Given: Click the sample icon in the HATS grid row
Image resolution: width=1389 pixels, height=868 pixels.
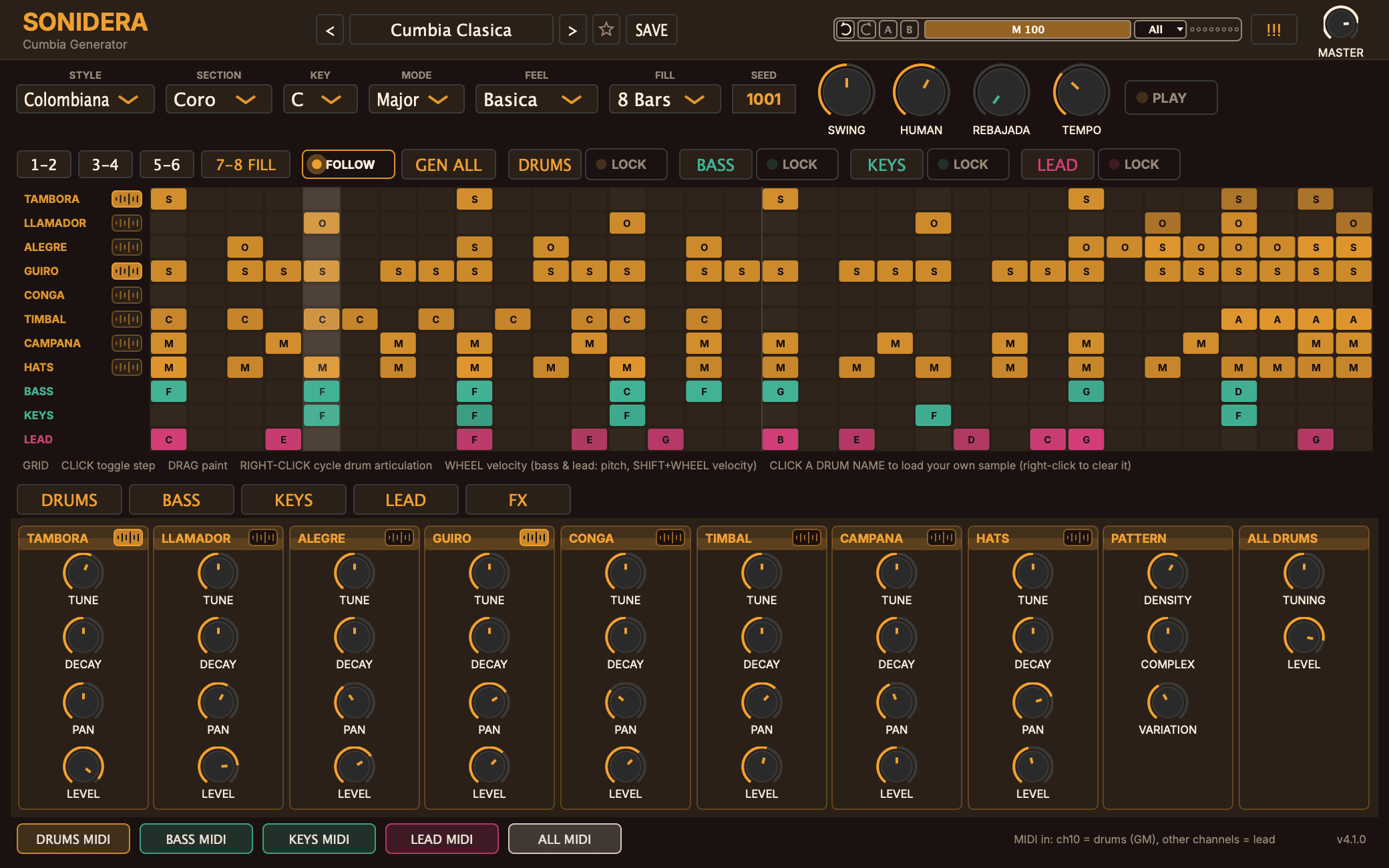Looking at the screenshot, I should coord(127,367).
